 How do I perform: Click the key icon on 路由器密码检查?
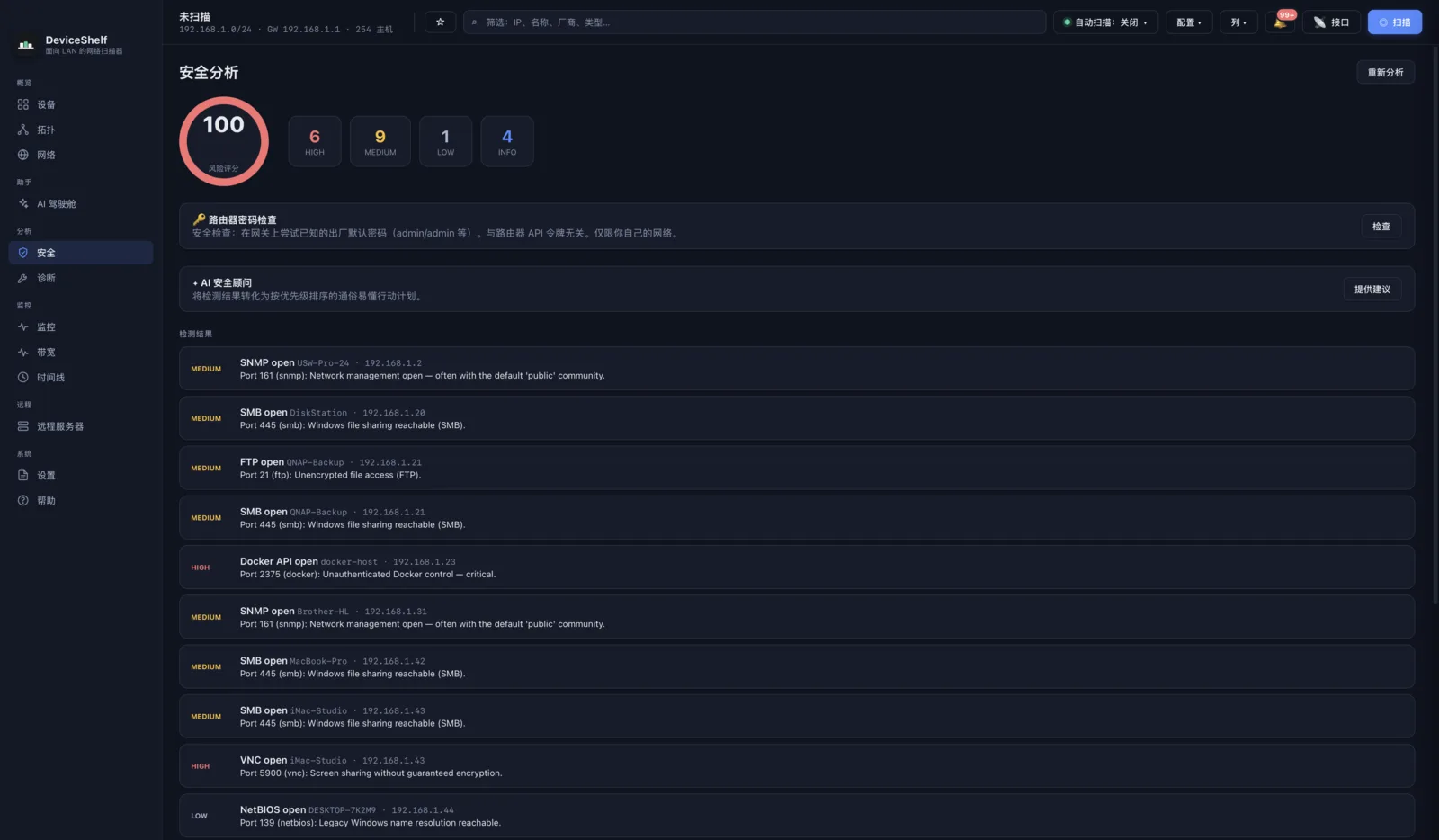tap(199, 219)
